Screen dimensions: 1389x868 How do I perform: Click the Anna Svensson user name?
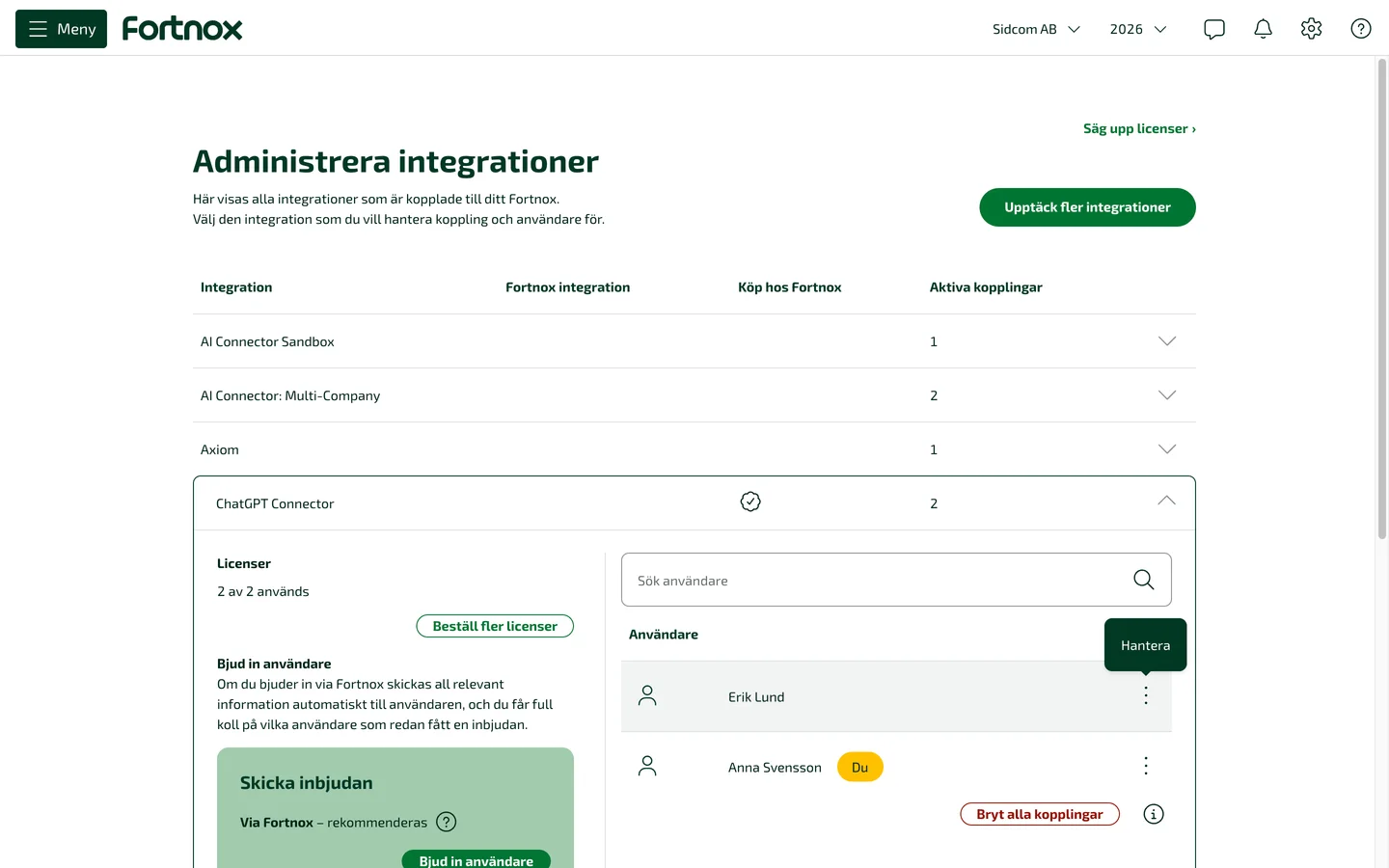775,767
